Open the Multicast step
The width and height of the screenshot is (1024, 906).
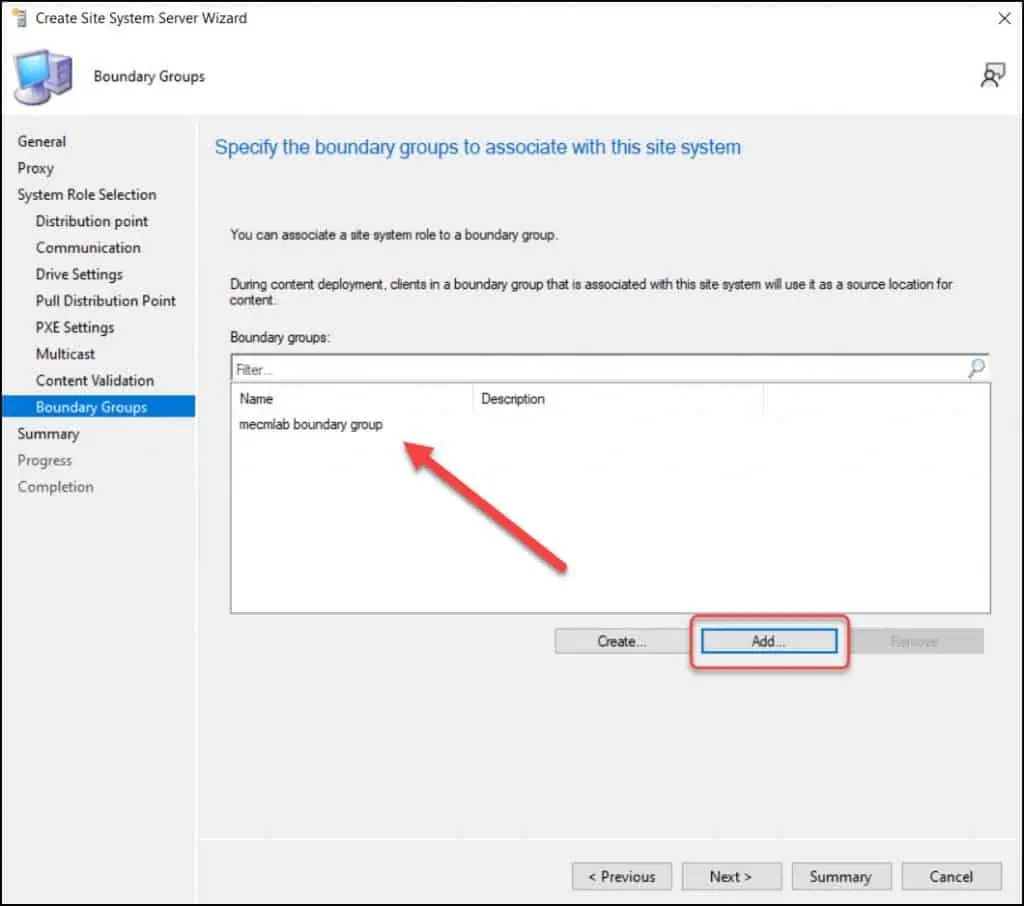pos(66,354)
